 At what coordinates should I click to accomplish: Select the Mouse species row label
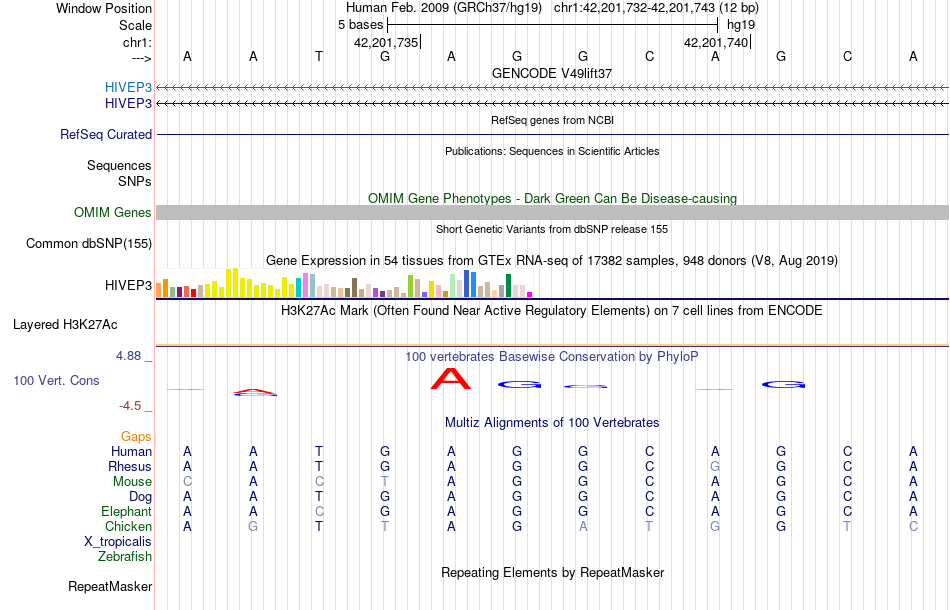[x=132, y=482]
